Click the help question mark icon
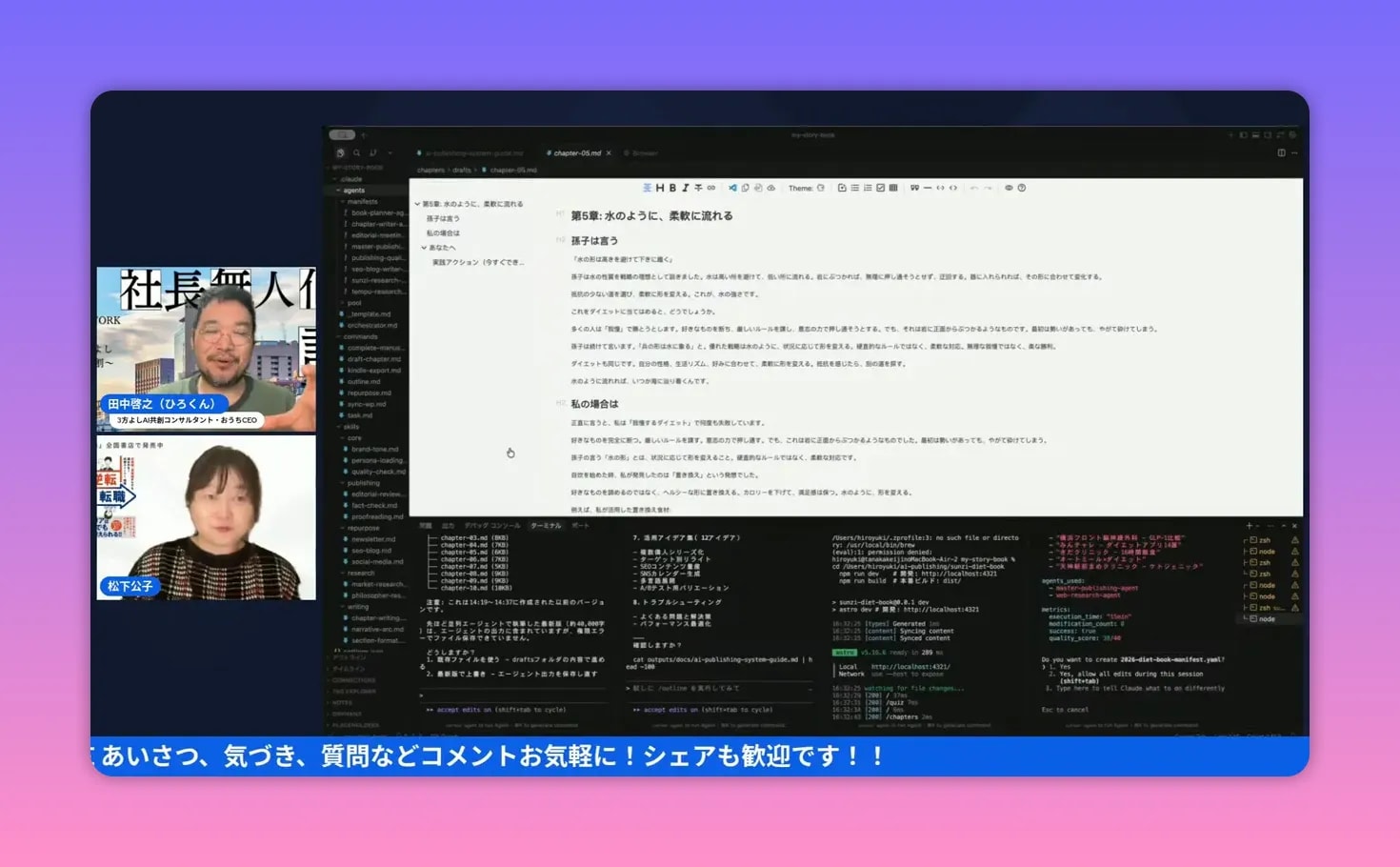1400x867 pixels. pyautogui.click(x=1022, y=189)
